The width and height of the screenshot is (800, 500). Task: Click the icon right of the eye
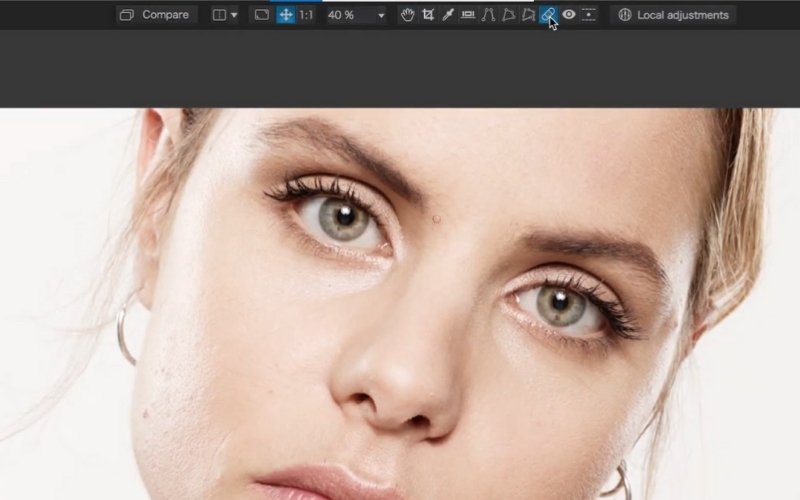pos(589,15)
